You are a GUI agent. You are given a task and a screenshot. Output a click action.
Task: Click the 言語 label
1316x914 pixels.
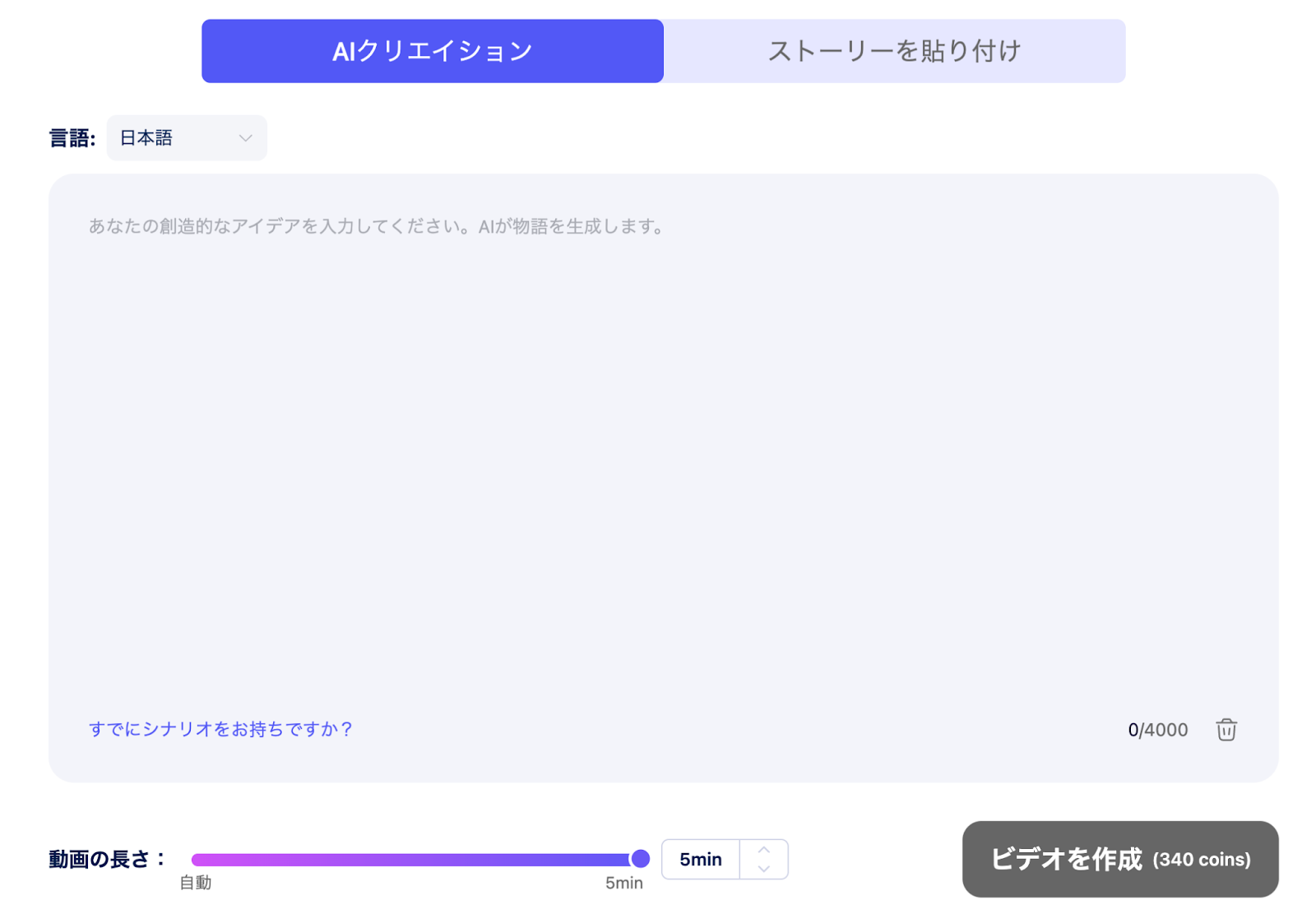click(72, 138)
